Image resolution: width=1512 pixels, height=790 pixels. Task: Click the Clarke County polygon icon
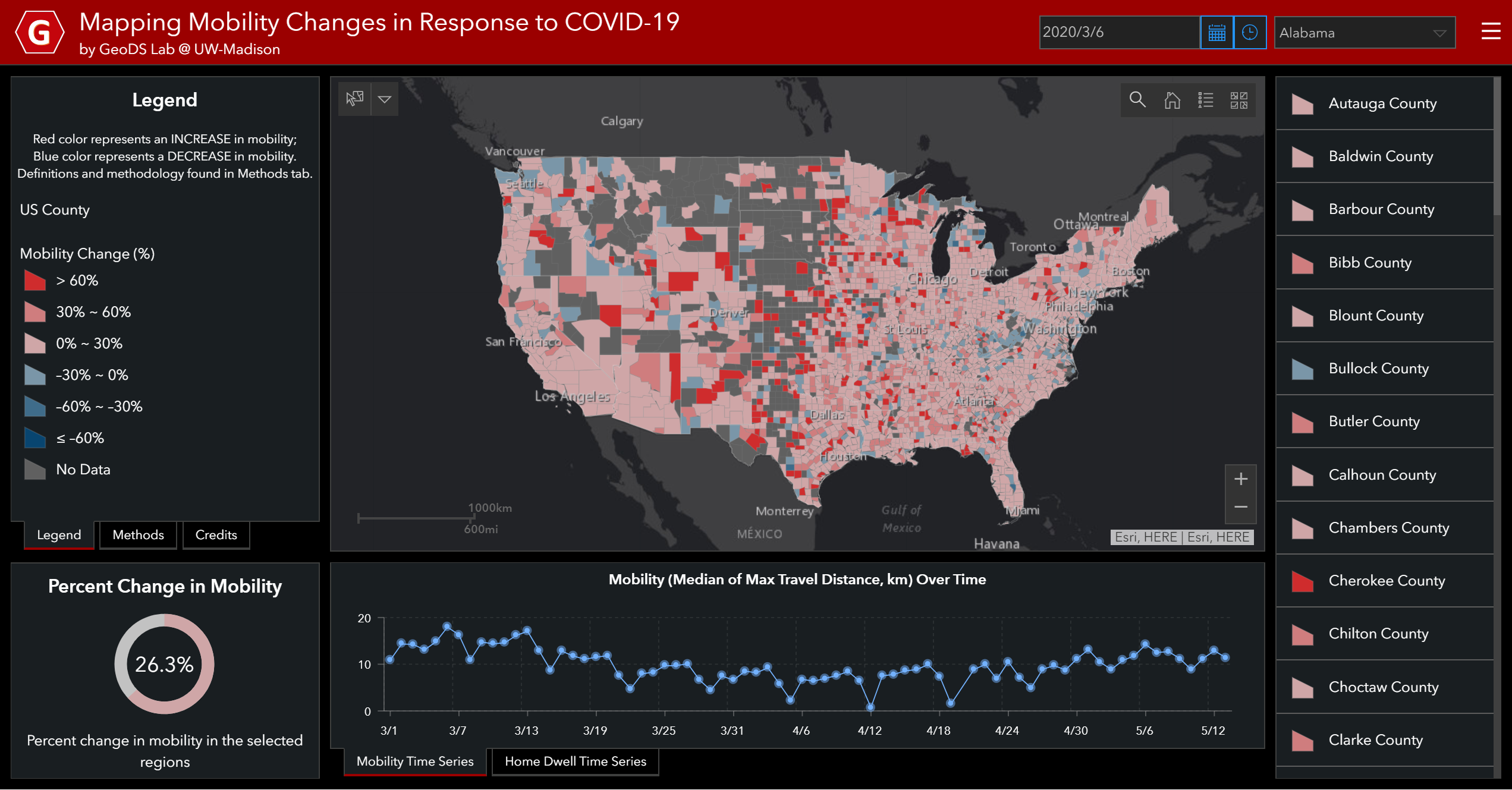click(x=1302, y=741)
